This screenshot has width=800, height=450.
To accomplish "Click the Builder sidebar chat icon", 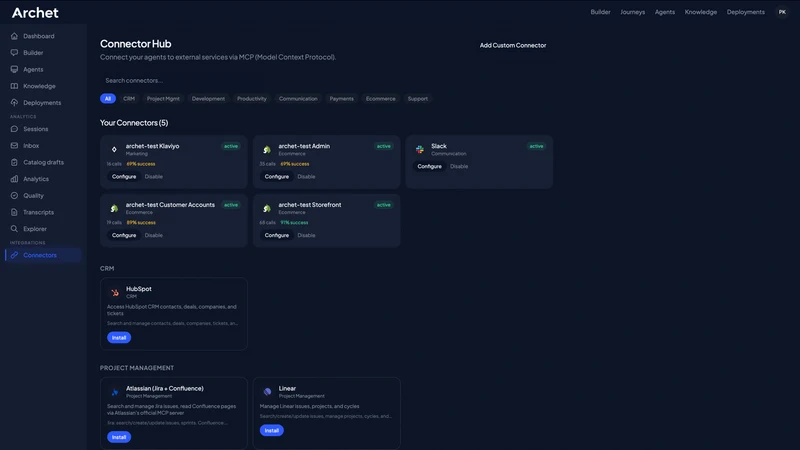I will coord(14,53).
